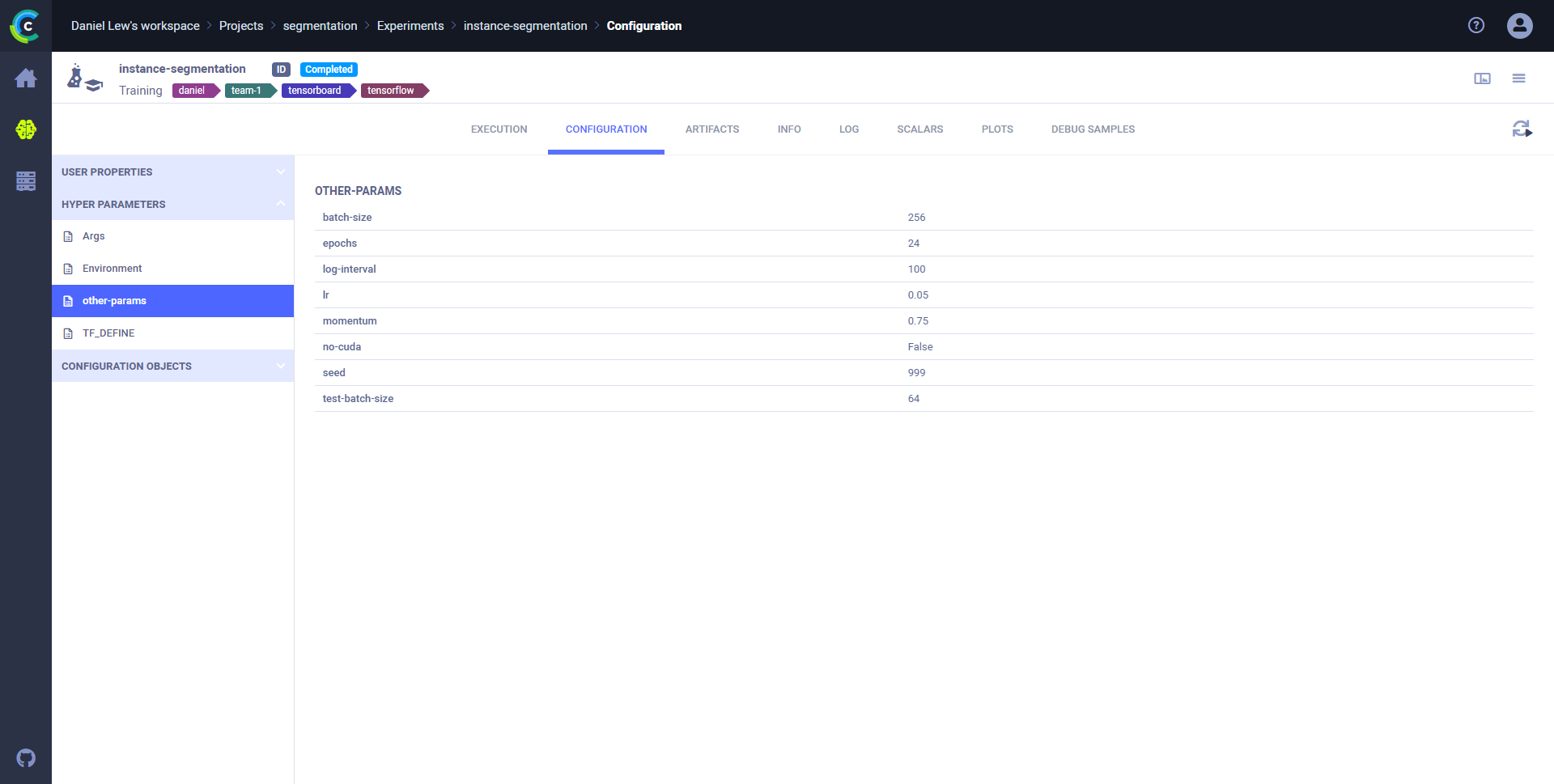1554x784 pixels.
Task: Expand the User Properties section
Action: [x=172, y=172]
